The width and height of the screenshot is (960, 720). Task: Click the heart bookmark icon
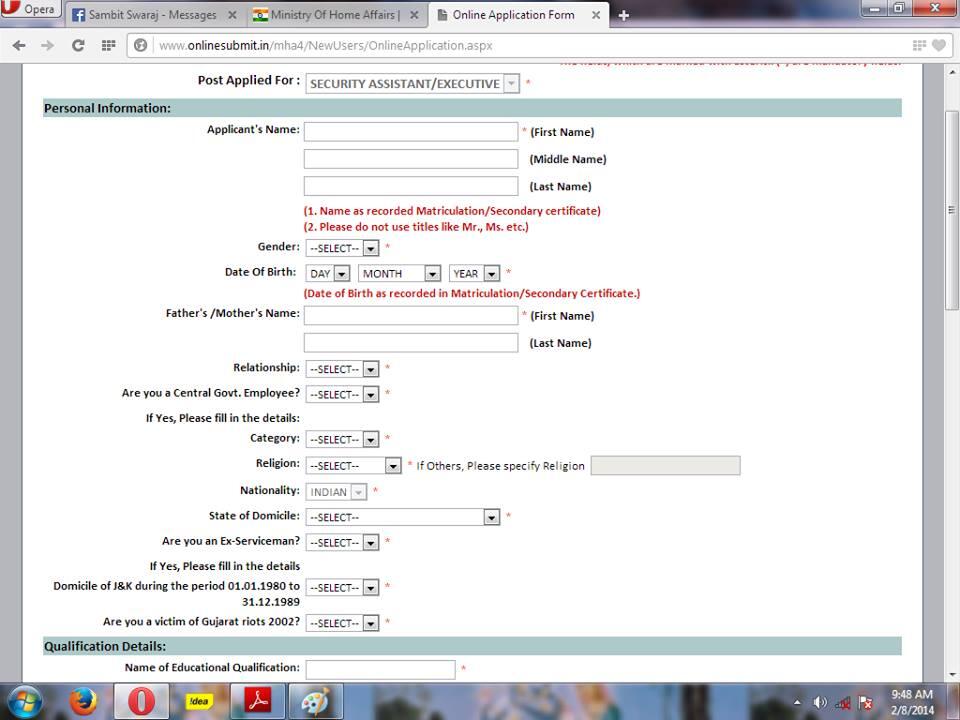coord(939,45)
